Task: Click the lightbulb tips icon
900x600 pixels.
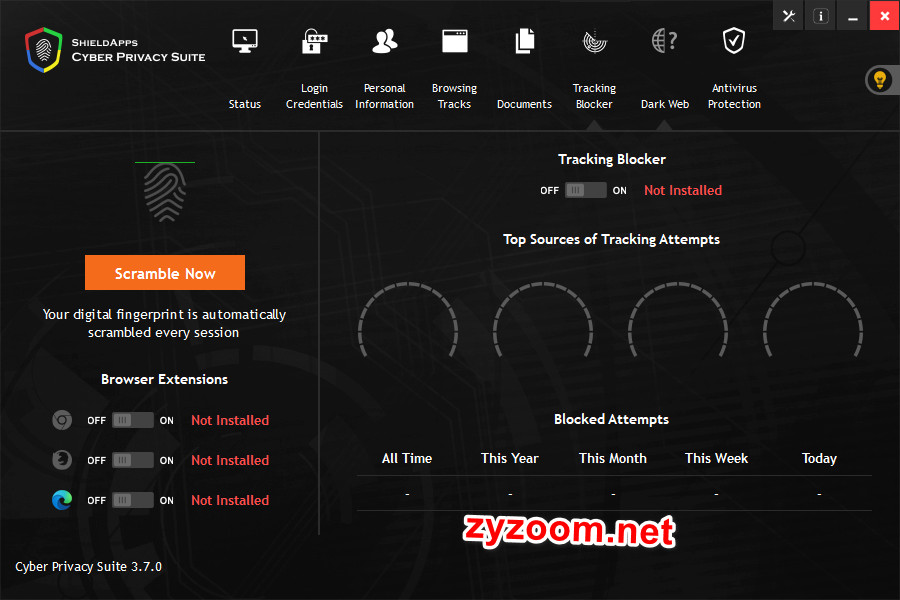Action: [880, 80]
